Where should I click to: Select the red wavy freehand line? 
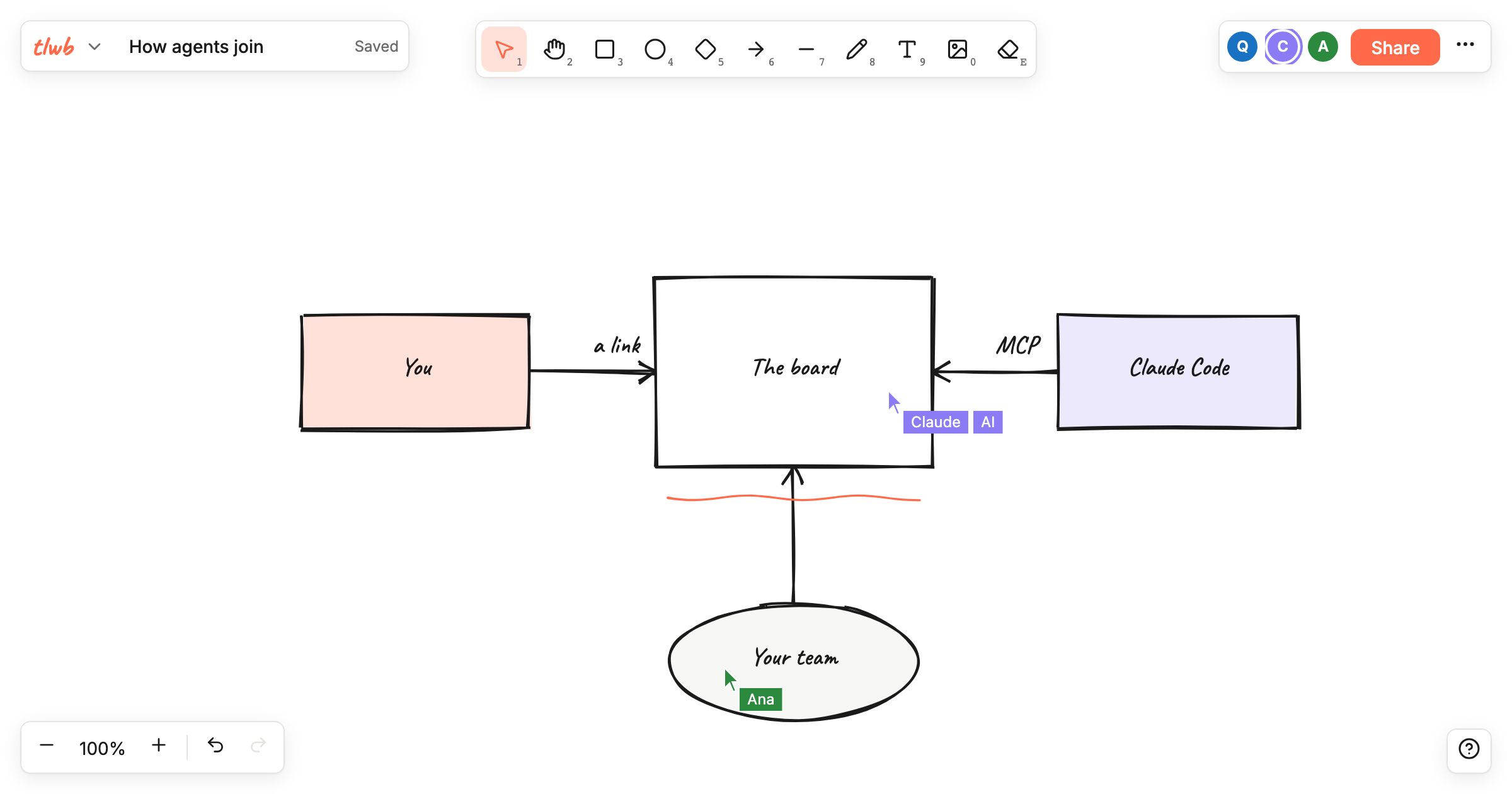point(794,498)
